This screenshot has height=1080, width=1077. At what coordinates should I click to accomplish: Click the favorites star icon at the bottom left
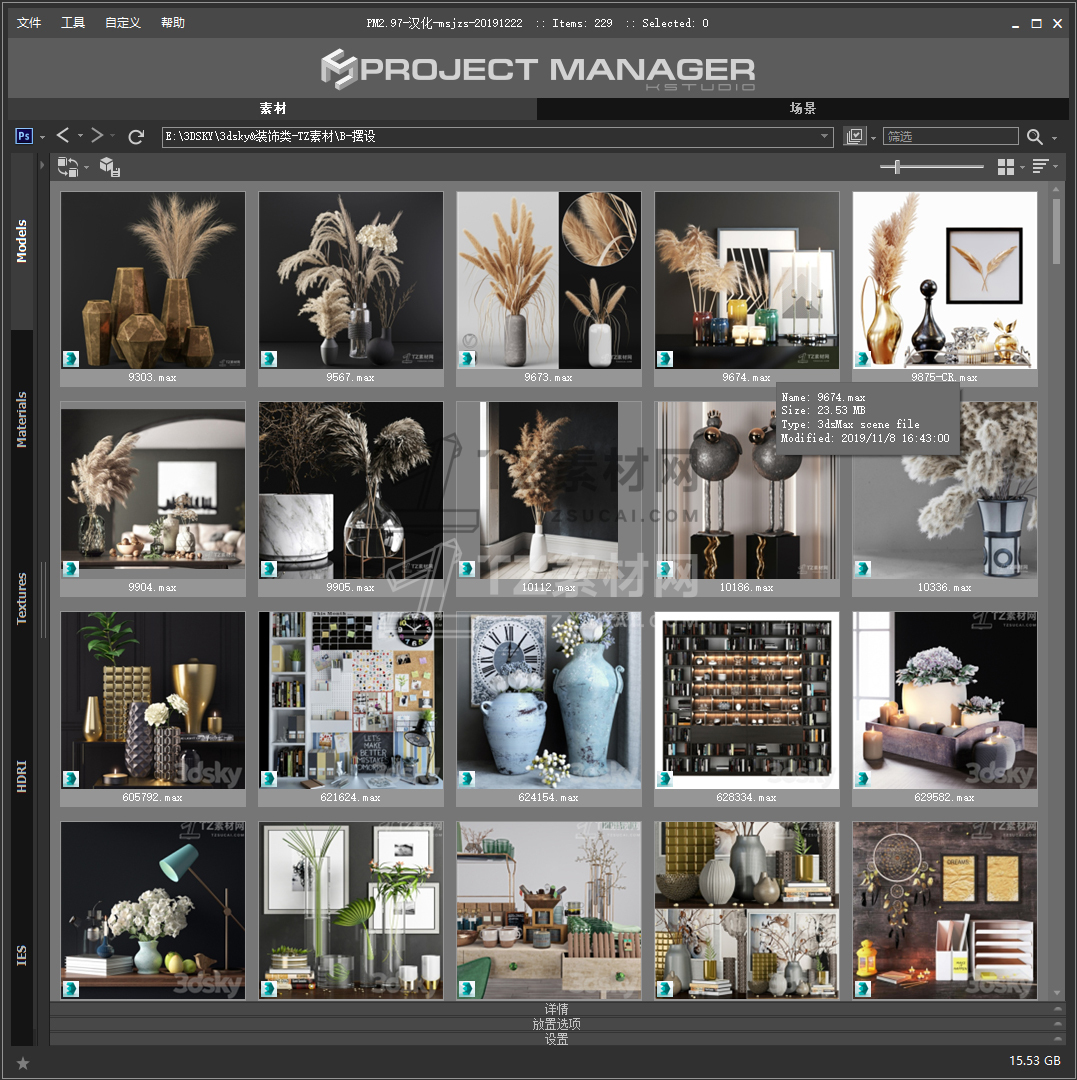[x=23, y=1062]
